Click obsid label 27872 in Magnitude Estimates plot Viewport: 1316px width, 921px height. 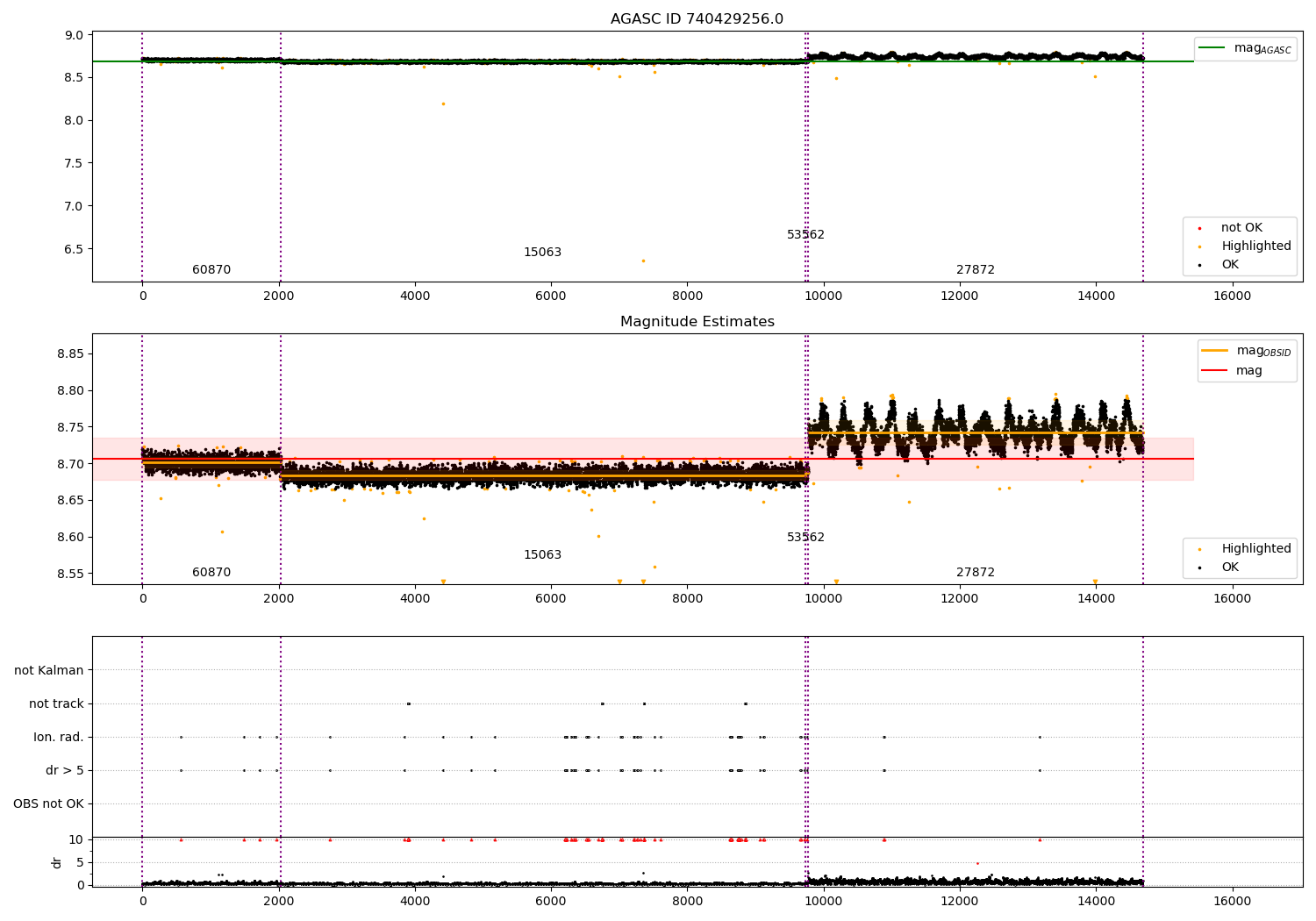[x=976, y=573]
